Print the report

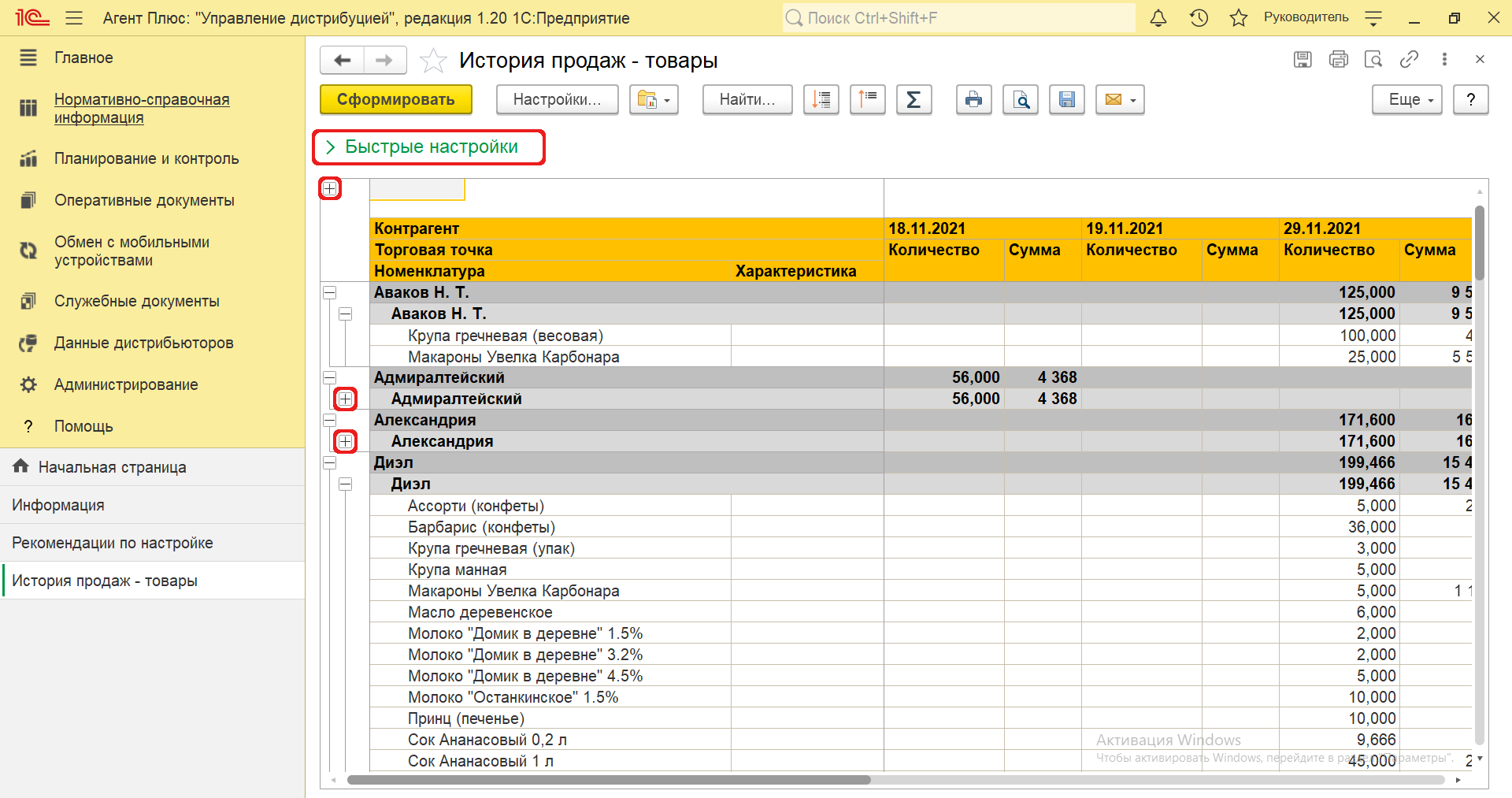(x=974, y=99)
